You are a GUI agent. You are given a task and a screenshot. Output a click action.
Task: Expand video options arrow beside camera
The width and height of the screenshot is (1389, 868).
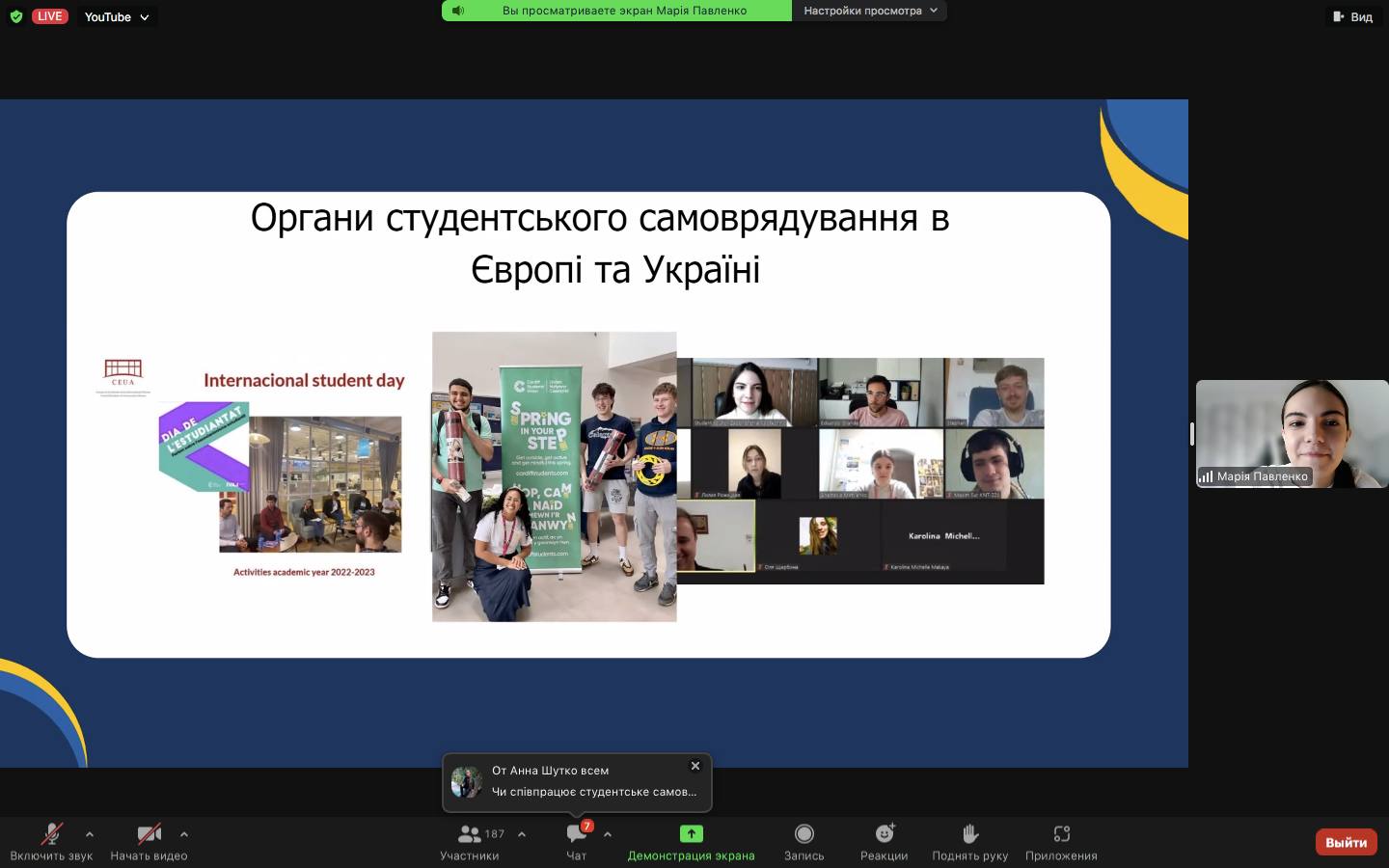point(184,834)
